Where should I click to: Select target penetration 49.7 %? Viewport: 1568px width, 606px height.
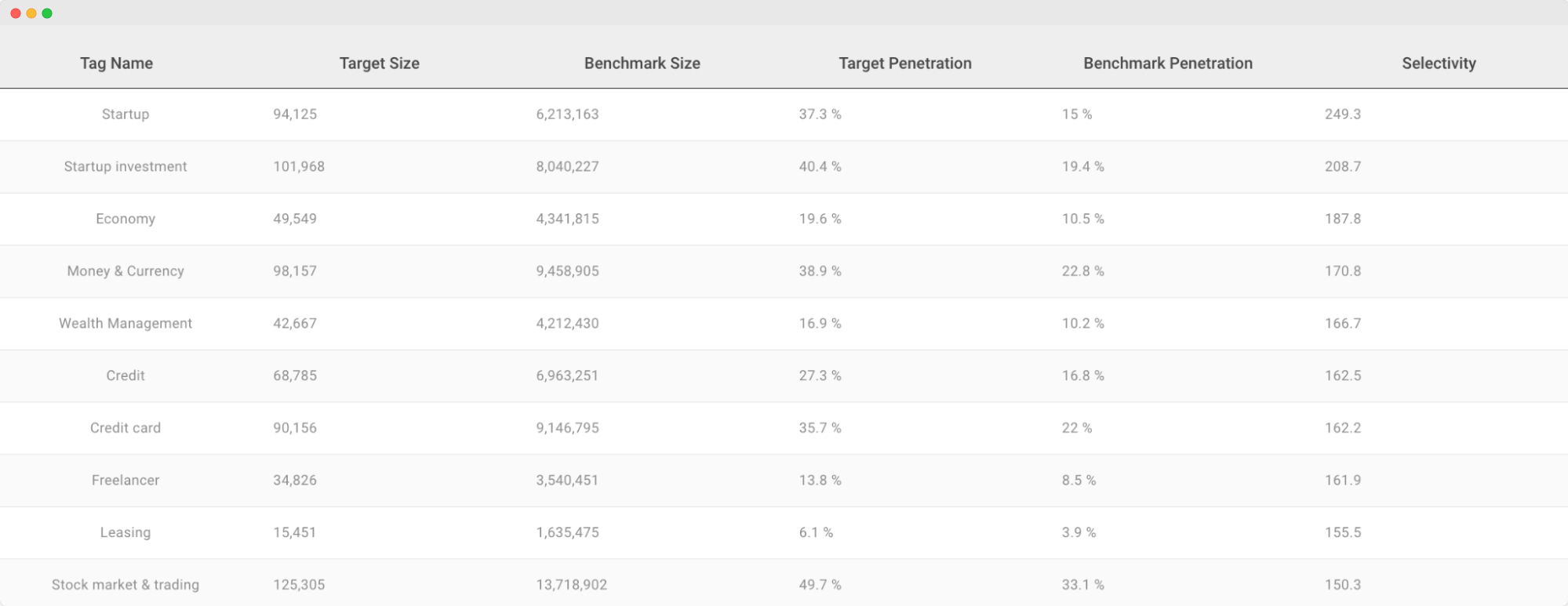(x=820, y=585)
